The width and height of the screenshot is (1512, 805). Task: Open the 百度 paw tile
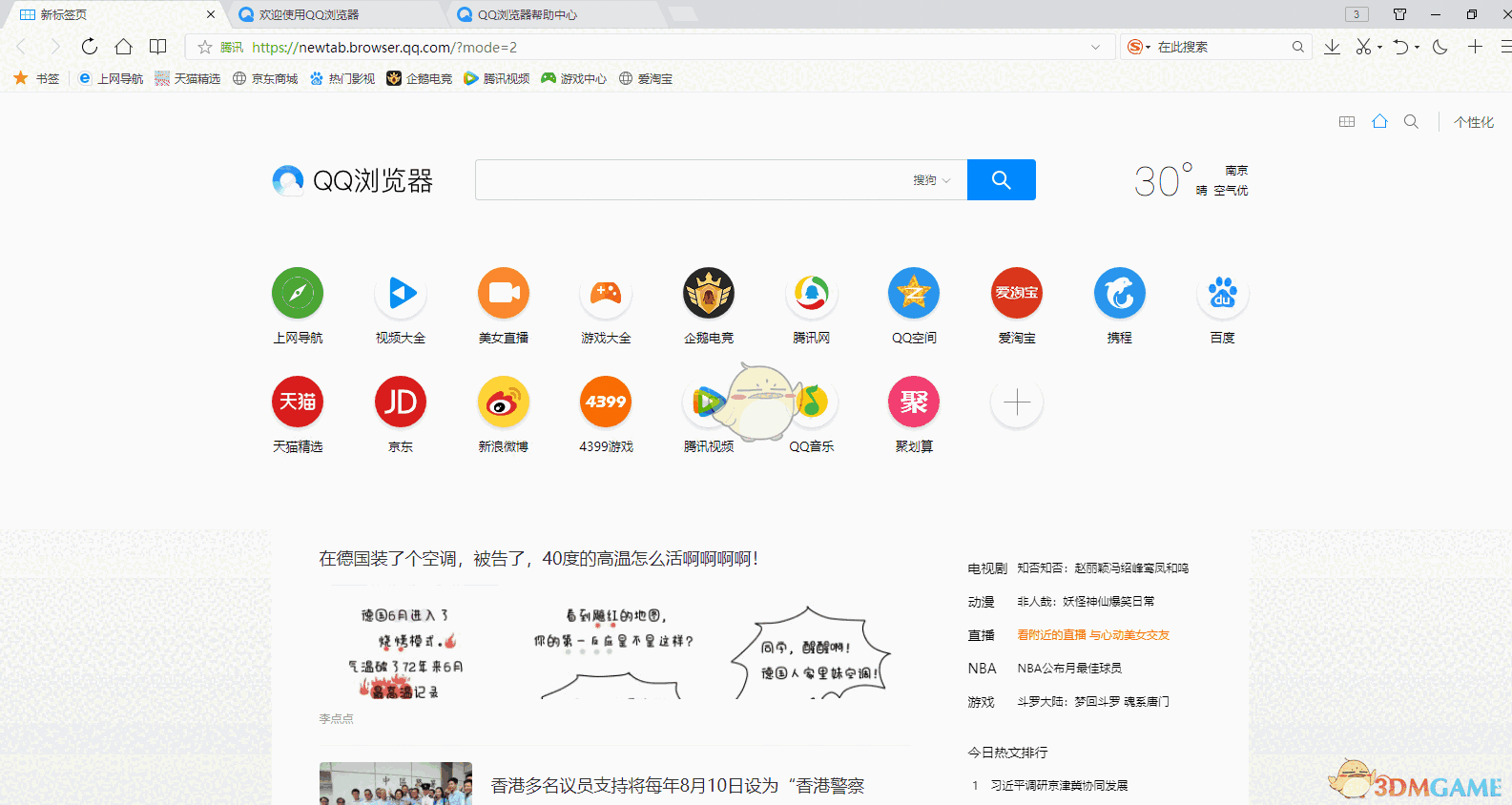point(1223,293)
